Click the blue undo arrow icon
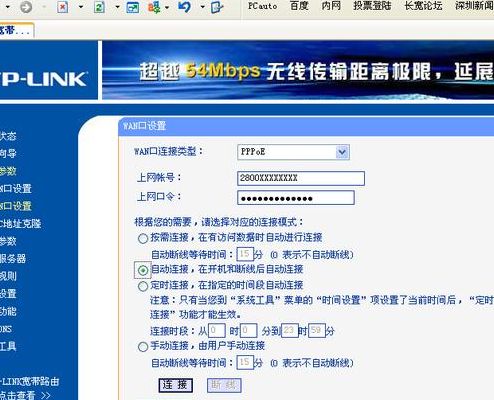This screenshot has height=400, width=494. (x=184, y=7)
